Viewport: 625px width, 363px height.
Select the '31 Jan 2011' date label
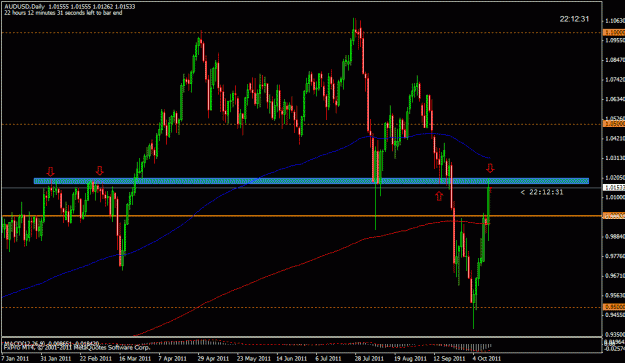coord(55,358)
